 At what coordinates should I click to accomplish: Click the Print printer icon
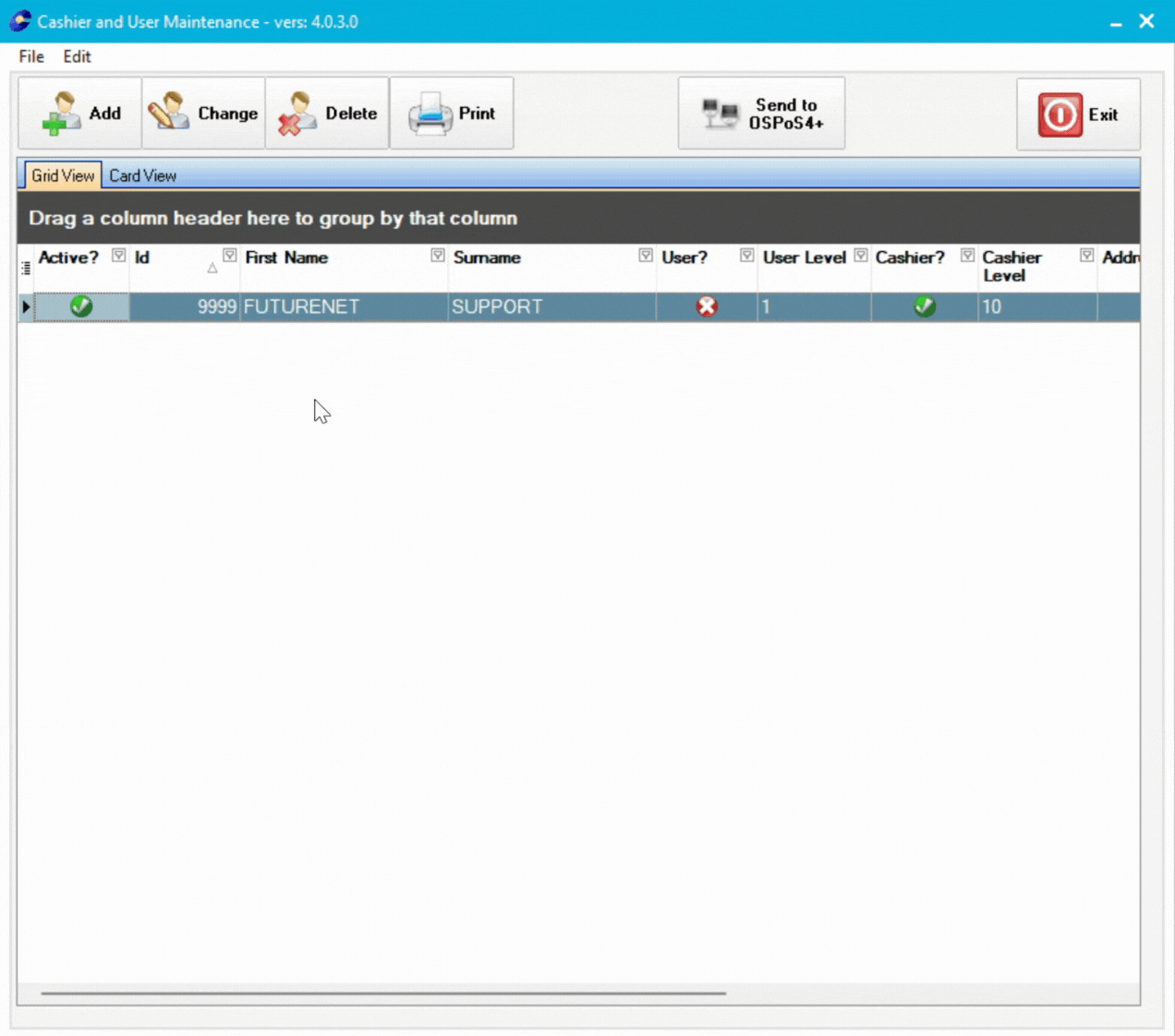point(430,114)
